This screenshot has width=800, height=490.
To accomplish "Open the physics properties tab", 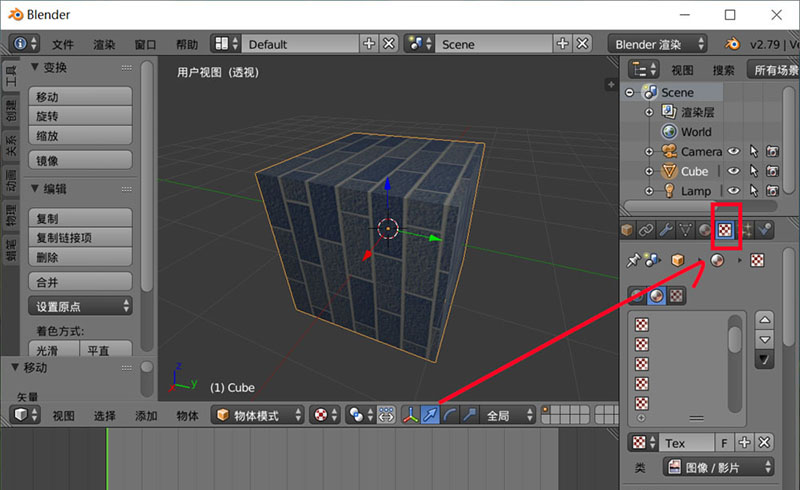I will click(764, 230).
